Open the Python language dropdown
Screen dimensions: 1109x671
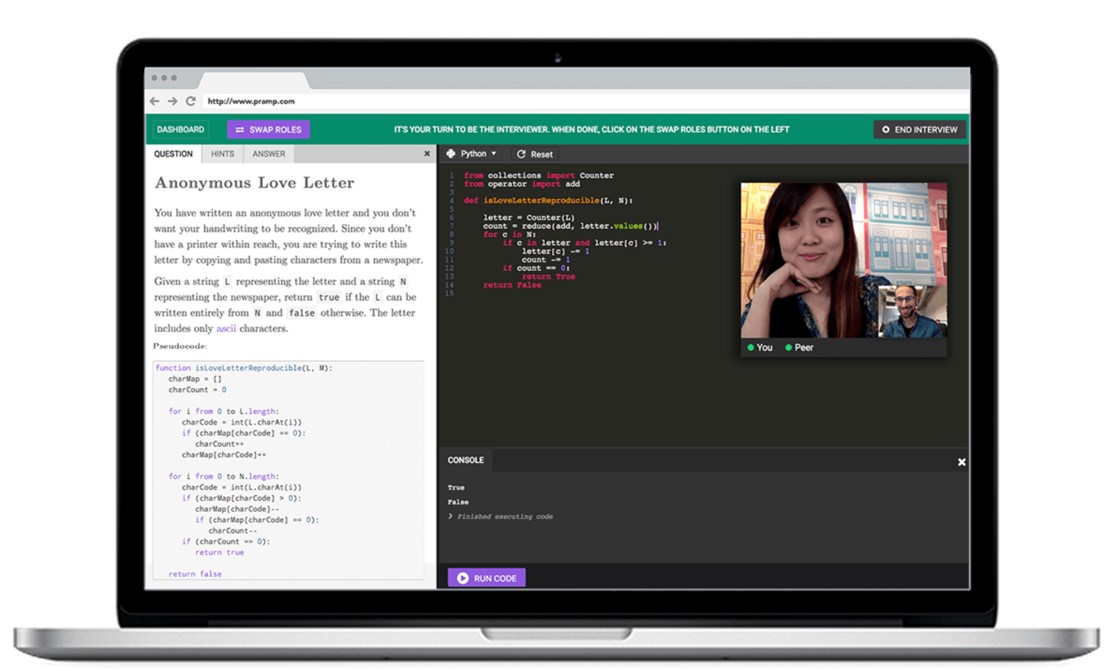[472, 153]
